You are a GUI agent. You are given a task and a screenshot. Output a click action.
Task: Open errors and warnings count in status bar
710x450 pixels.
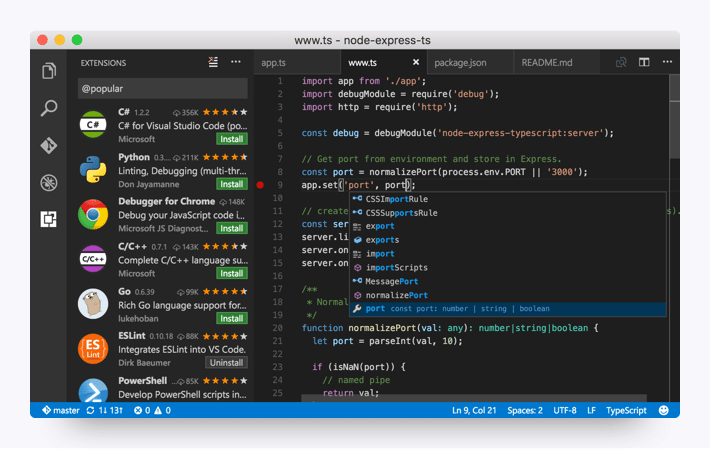[x=152, y=411]
